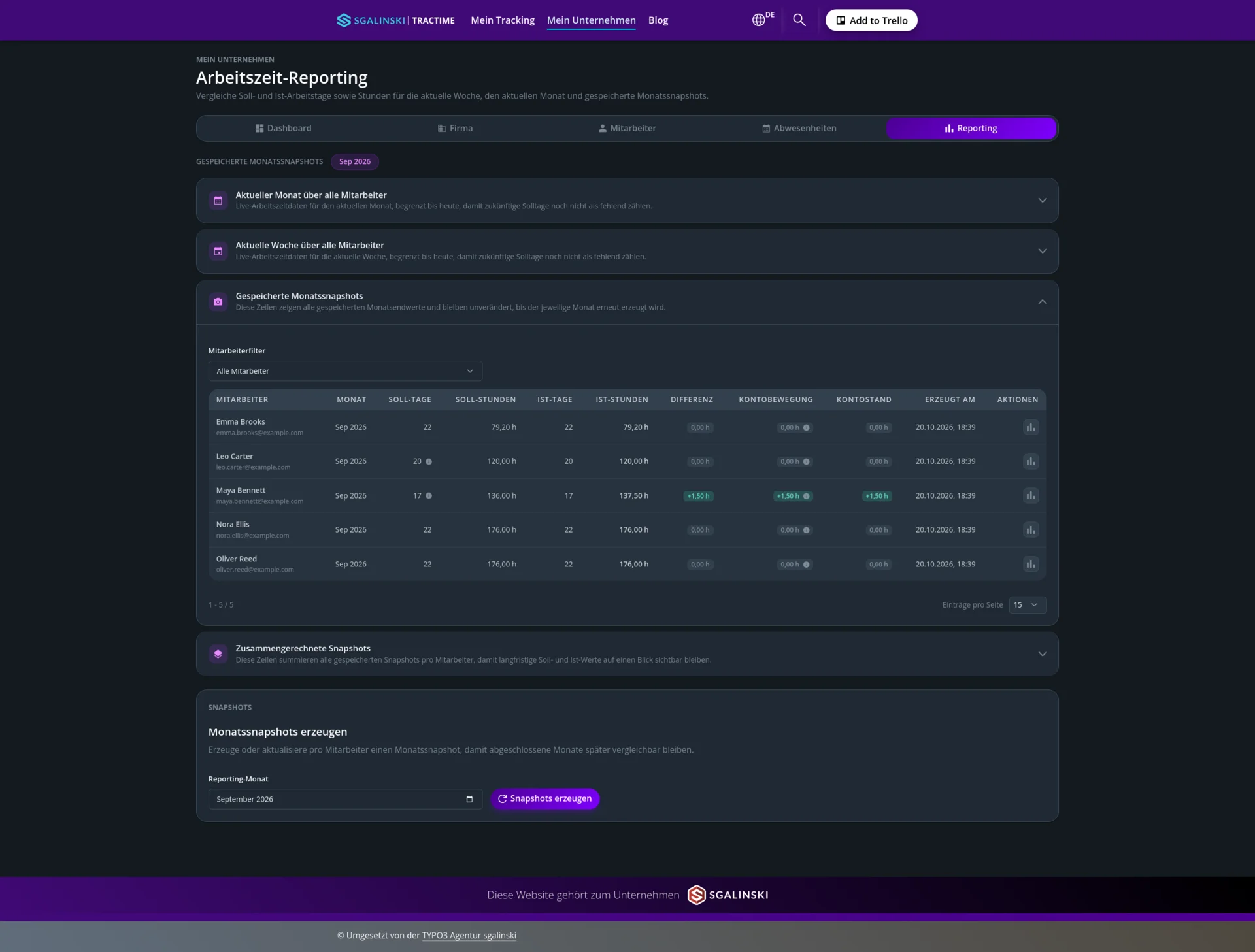Screen dimensions: 1255x952
Task: Click Leo Carter's Soll-Stunden 120,00 h
Action: (x=501, y=461)
